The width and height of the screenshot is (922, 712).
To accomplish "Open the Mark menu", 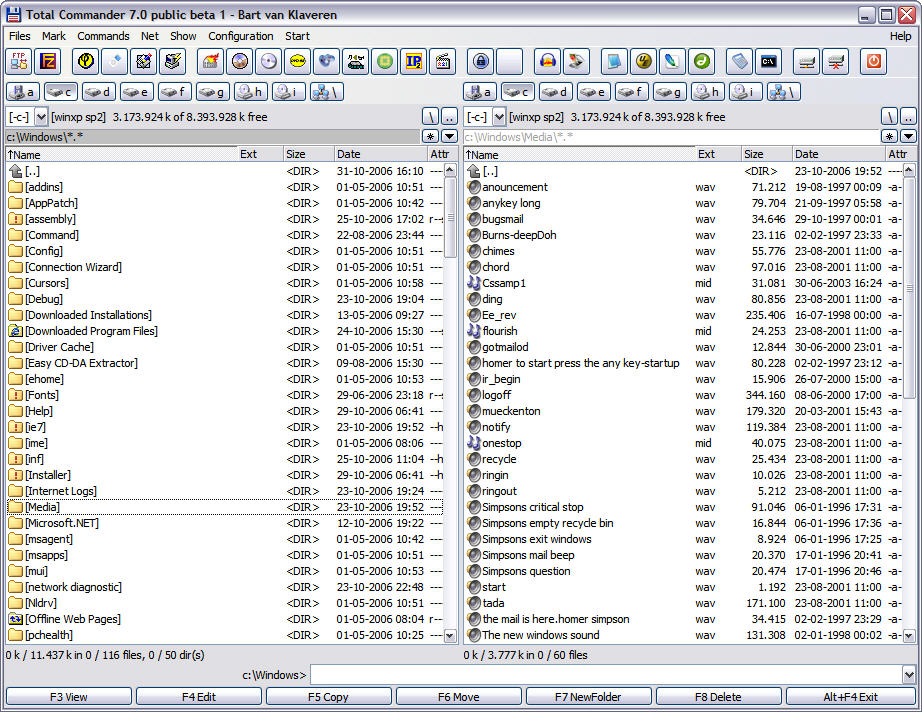I will (54, 36).
